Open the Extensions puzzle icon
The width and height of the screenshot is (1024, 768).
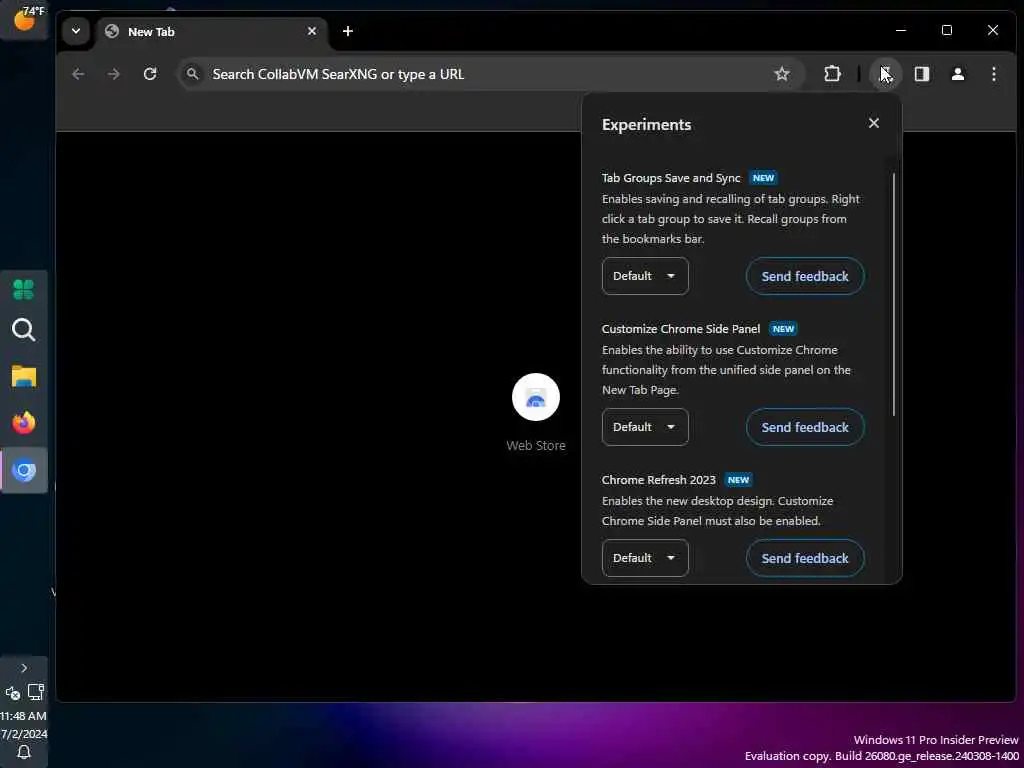832,74
